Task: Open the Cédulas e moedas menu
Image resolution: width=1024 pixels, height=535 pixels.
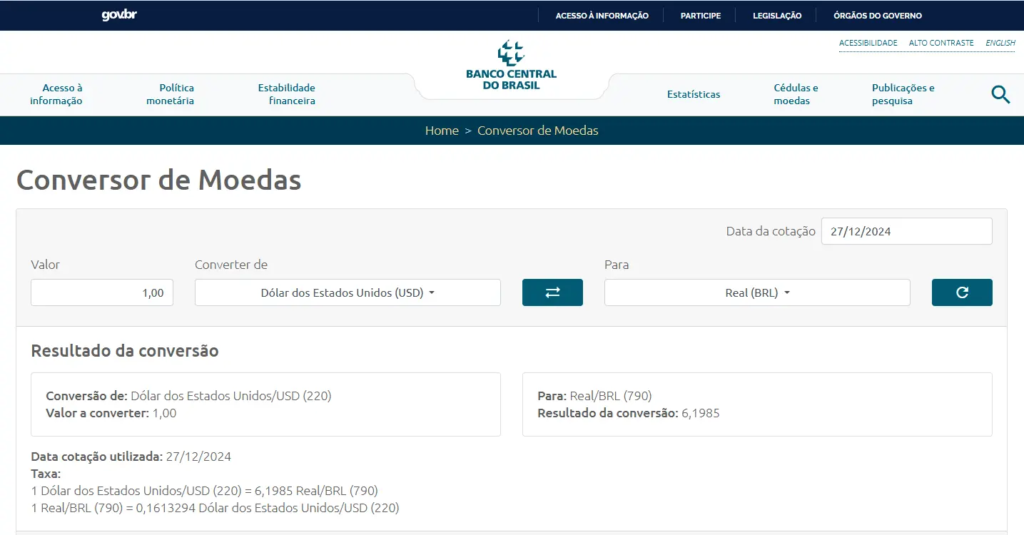Action: (x=796, y=94)
